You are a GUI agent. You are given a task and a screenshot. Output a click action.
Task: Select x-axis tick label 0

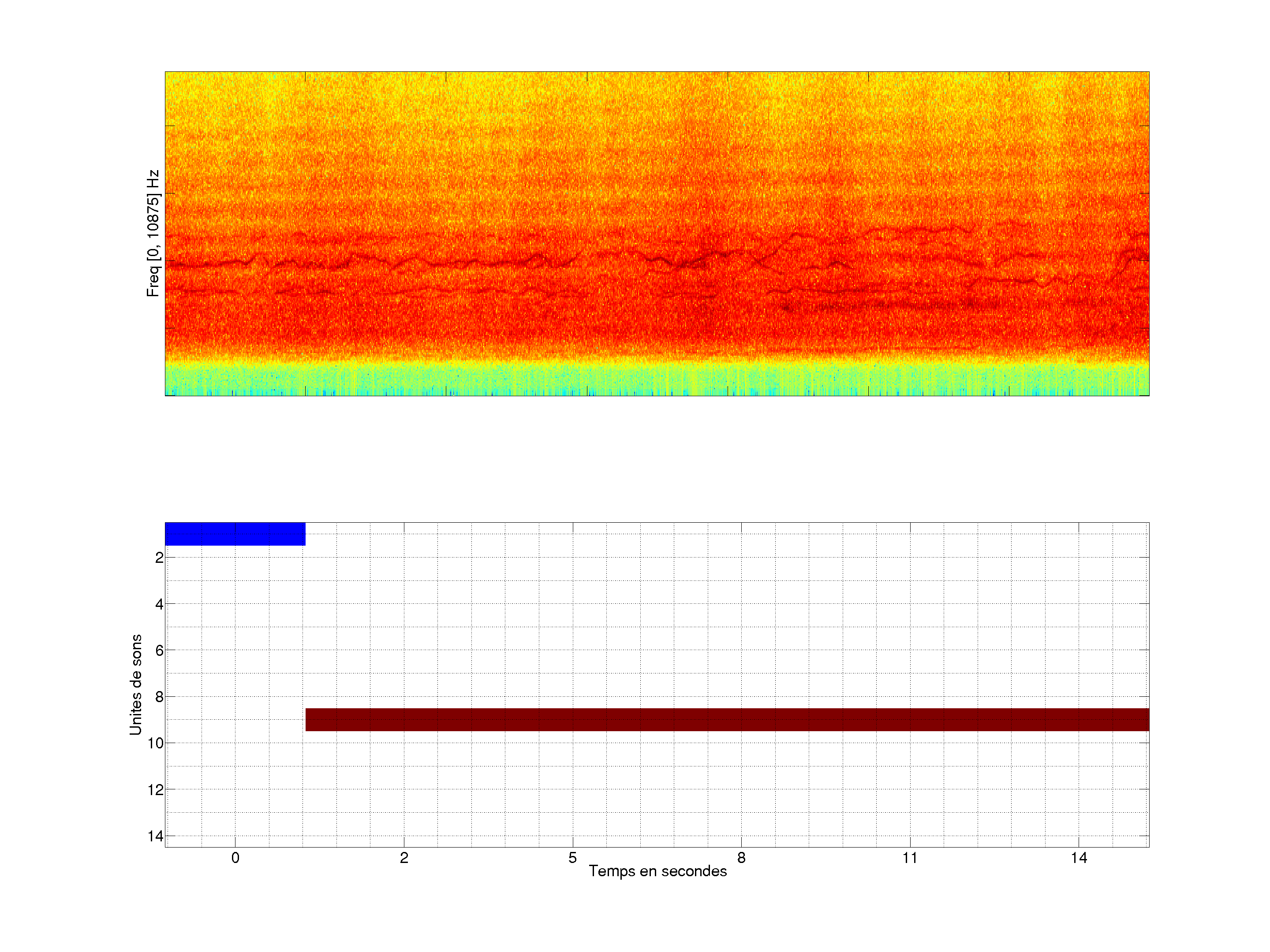[235, 858]
